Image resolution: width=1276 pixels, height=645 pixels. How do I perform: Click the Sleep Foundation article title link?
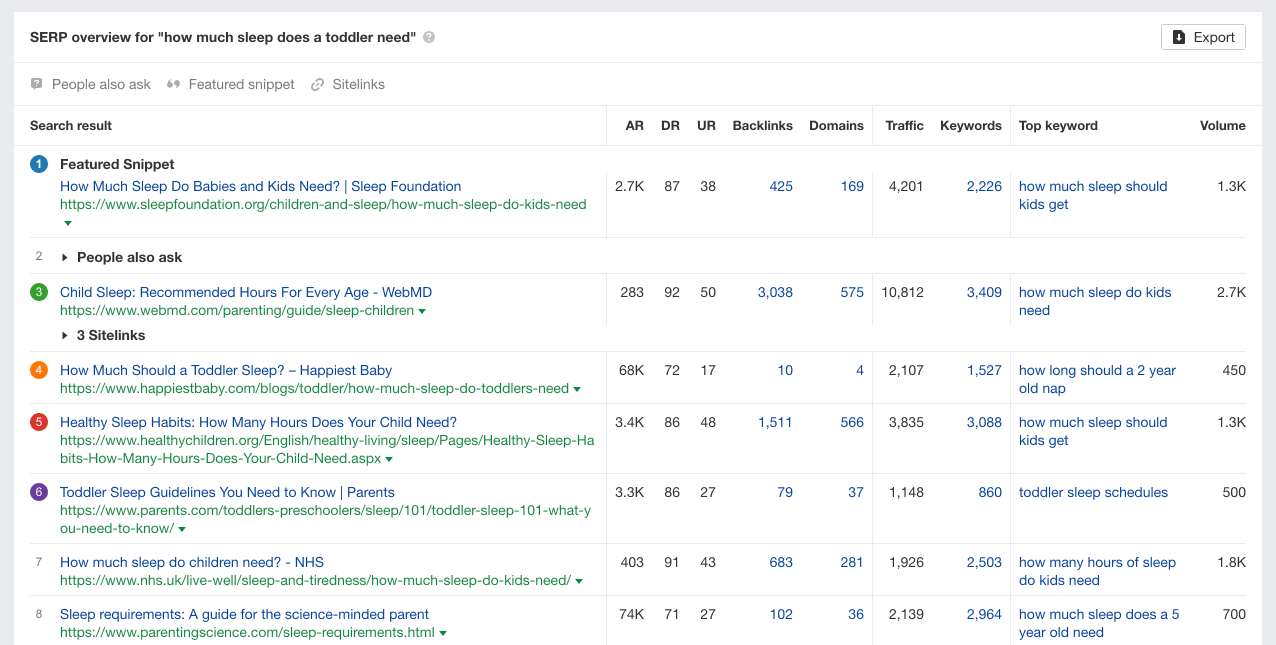tap(260, 186)
